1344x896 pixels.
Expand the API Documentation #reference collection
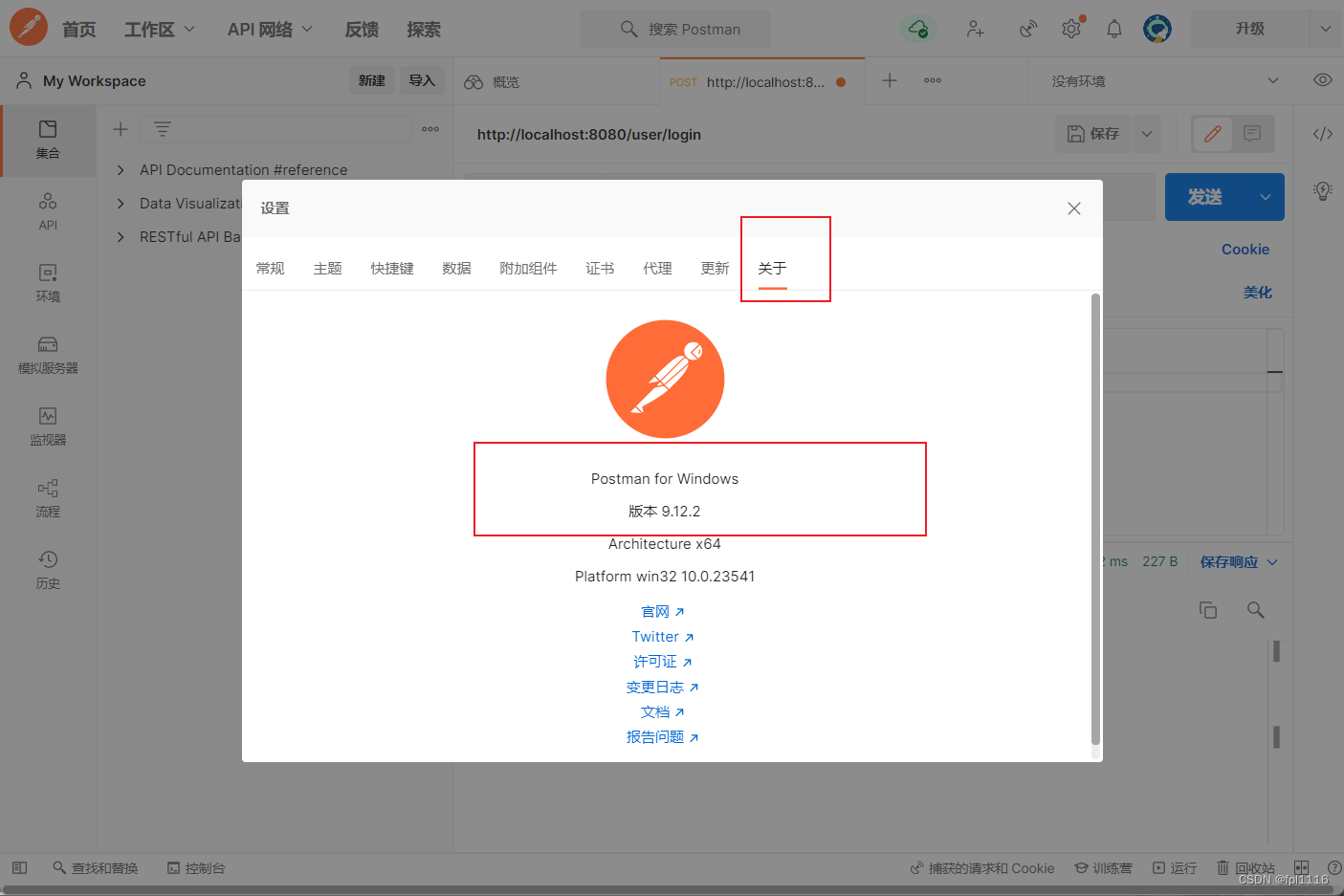[x=121, y=170]
